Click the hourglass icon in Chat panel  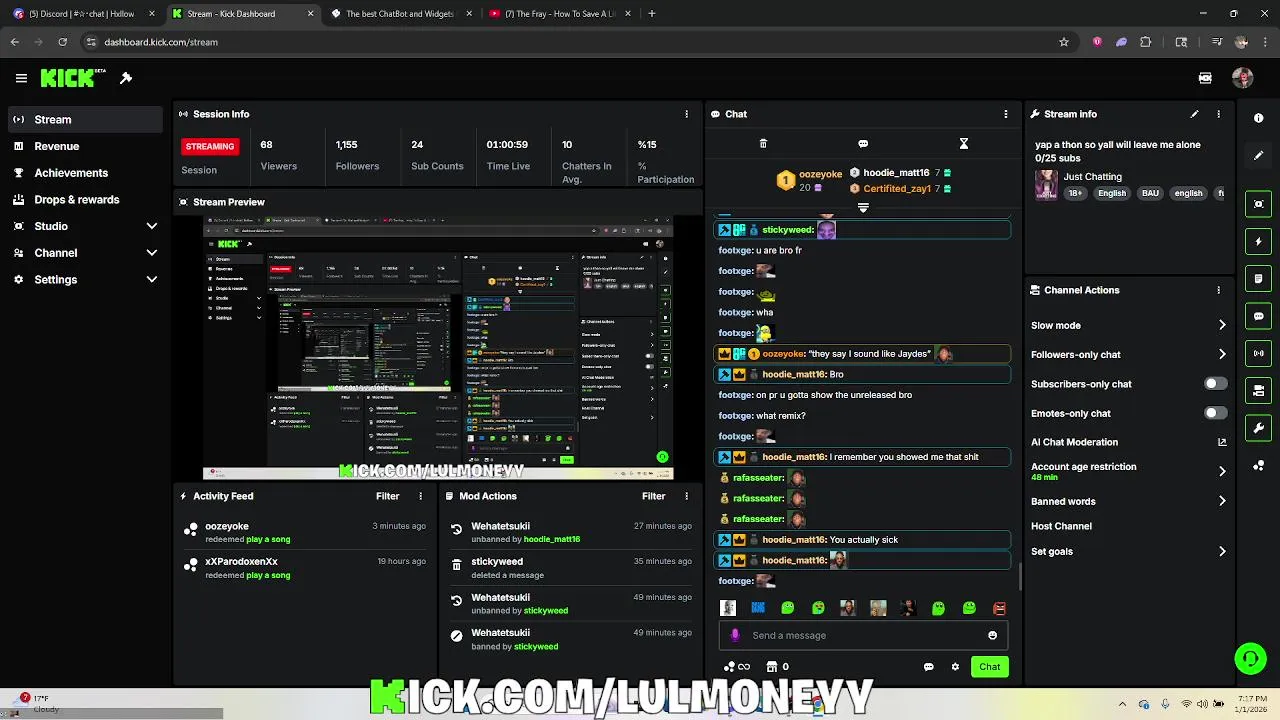tap(964, 144)
